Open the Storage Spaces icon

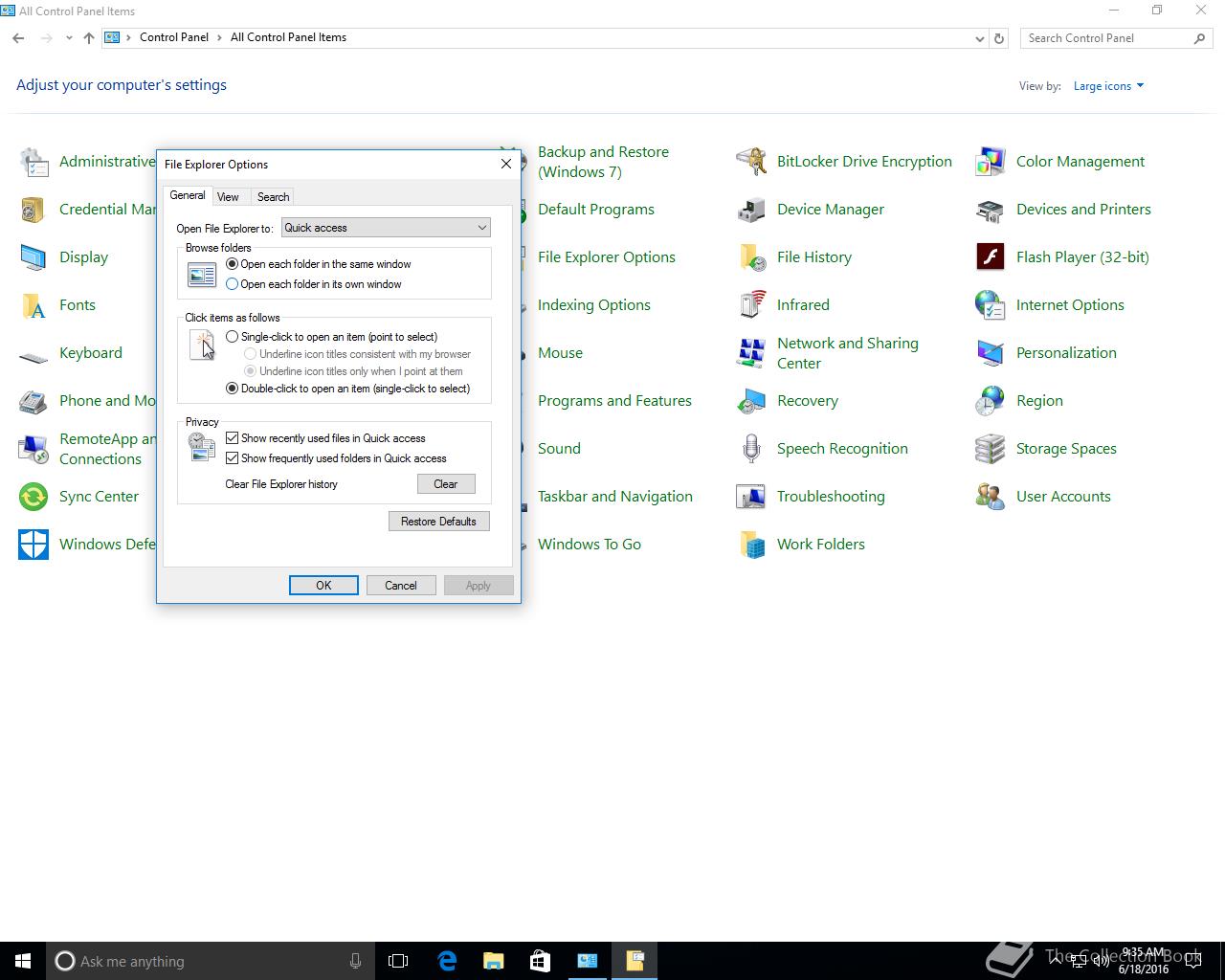991,449
